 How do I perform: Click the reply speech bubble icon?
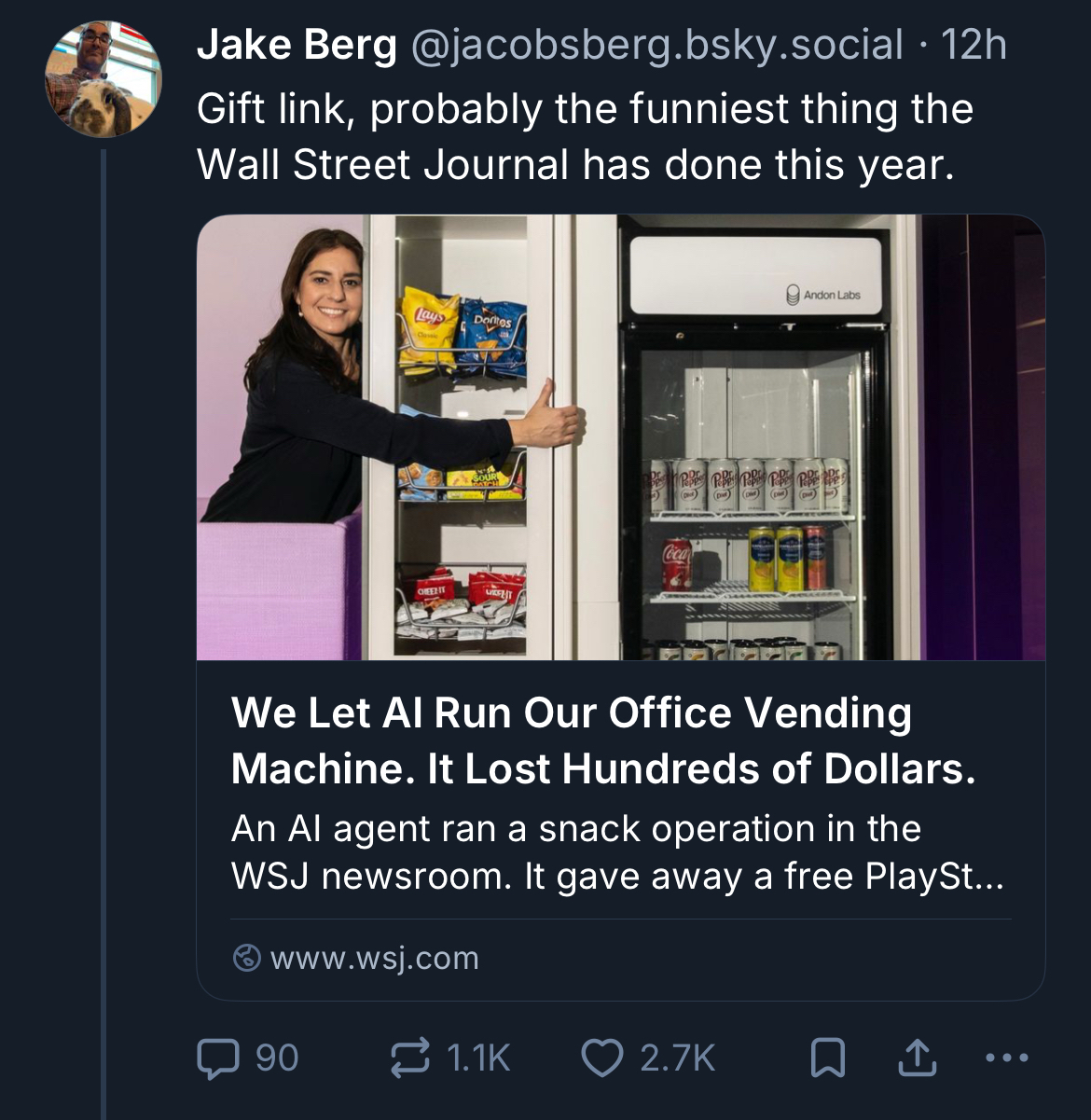(x=218, y=1058)
